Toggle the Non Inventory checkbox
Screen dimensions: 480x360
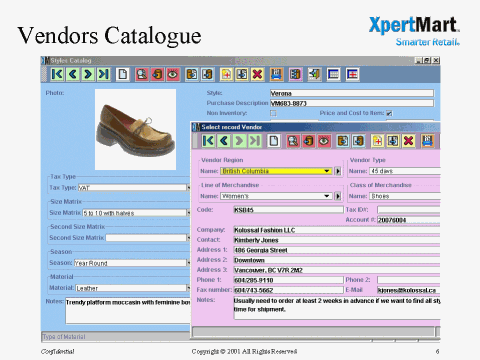point(273,113)
